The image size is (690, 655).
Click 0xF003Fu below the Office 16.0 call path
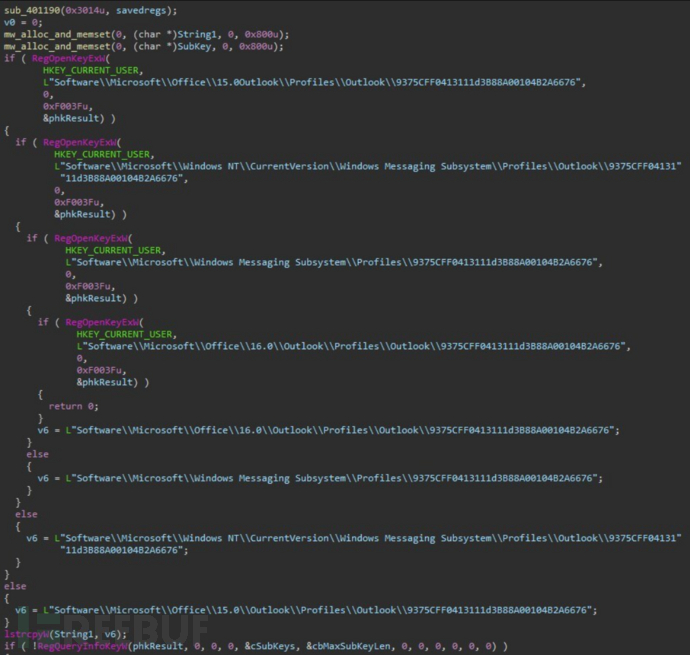point(99,370)
